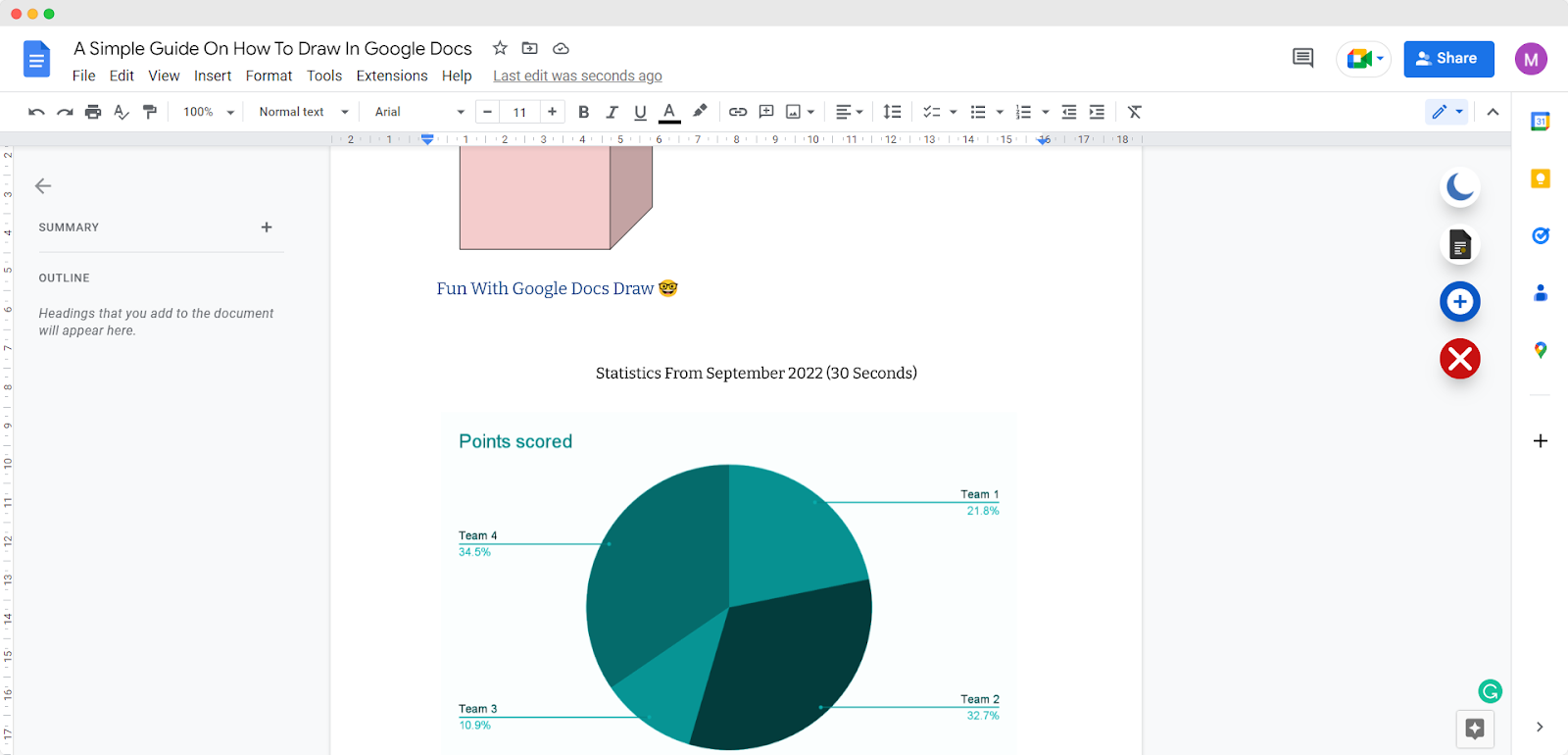The height and width of the screenshot is (755, 1568).
Task: Click the font size input field
Action: click(x=519, y=112)
